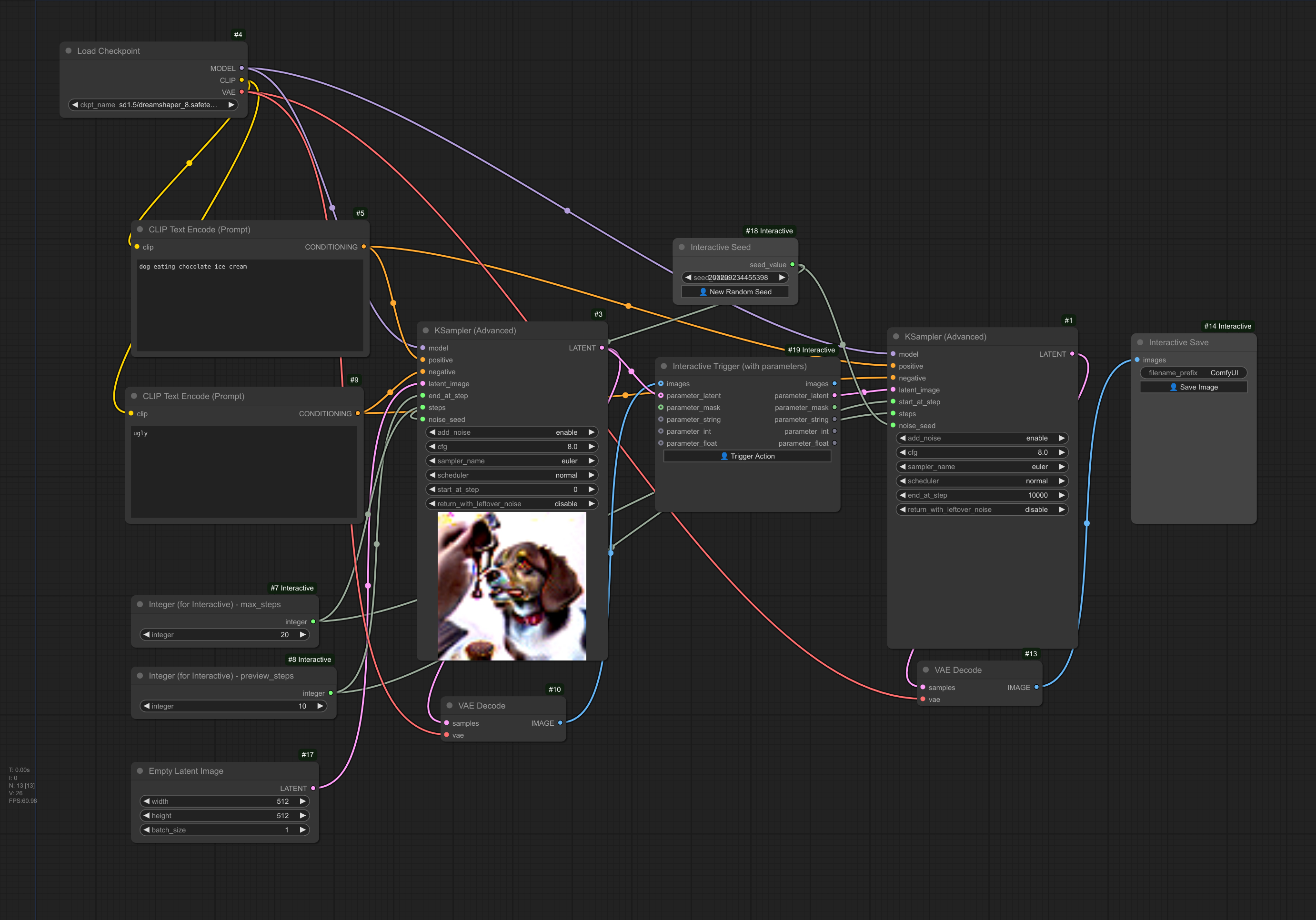Decrease batch_size with left arrow
Screen dimensions: 1316x920
[147, 830]
